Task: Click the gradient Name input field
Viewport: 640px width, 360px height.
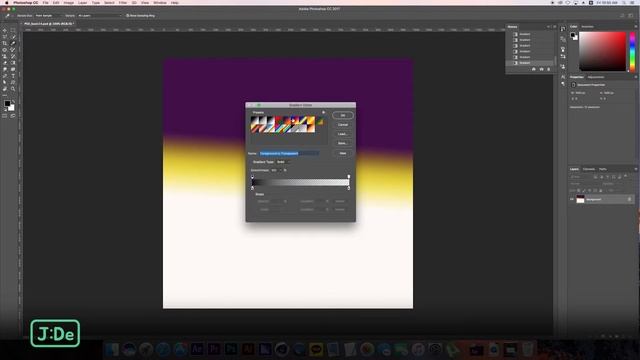Action: point(289,153)
